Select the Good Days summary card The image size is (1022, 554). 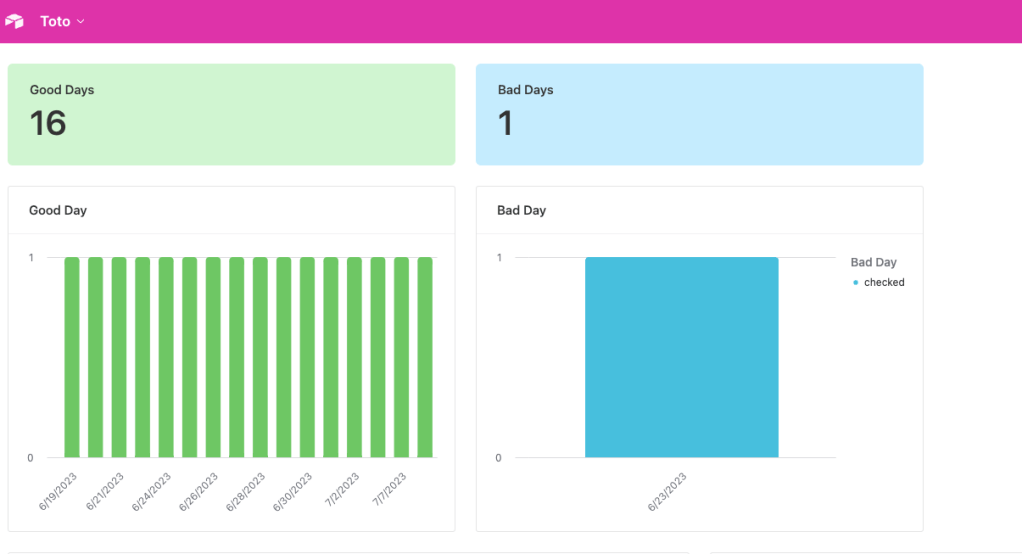[231, 114]
